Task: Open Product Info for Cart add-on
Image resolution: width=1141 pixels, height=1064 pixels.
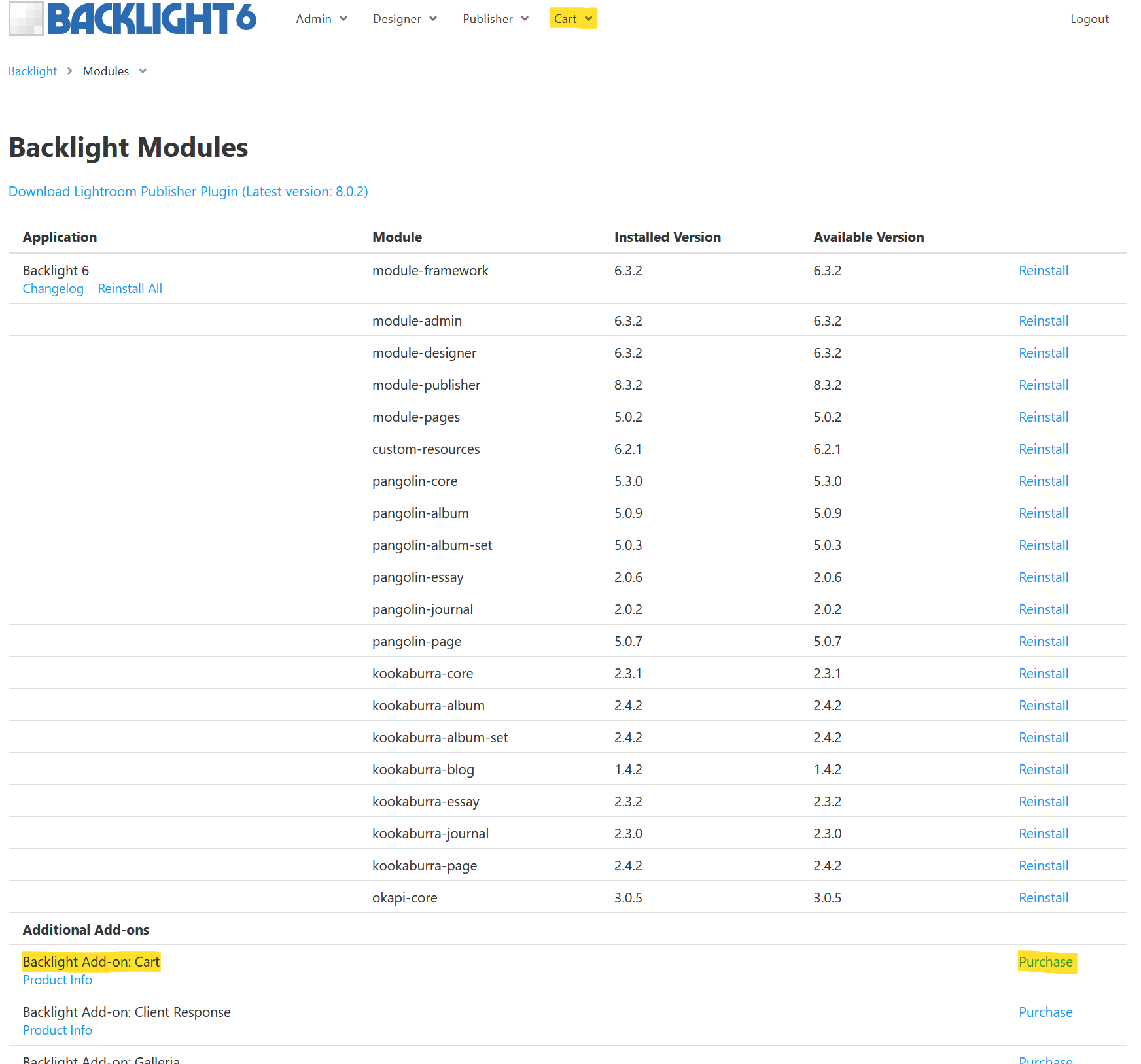Action: click(58, 980)
